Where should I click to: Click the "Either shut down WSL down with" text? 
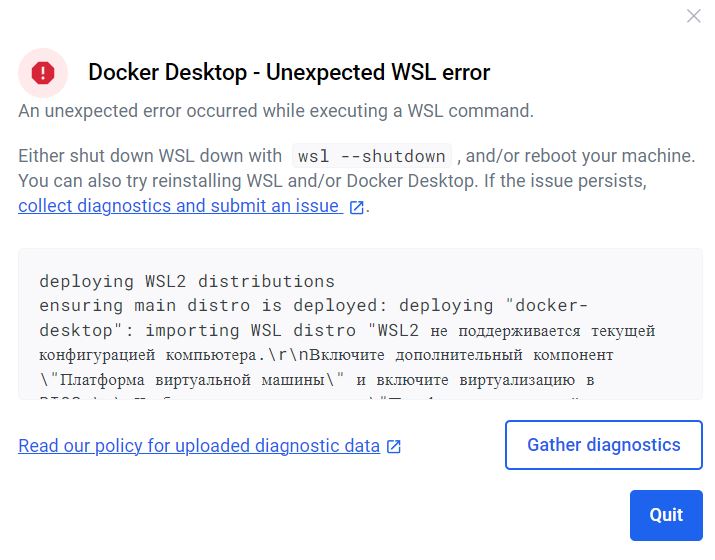coord(150,156)
